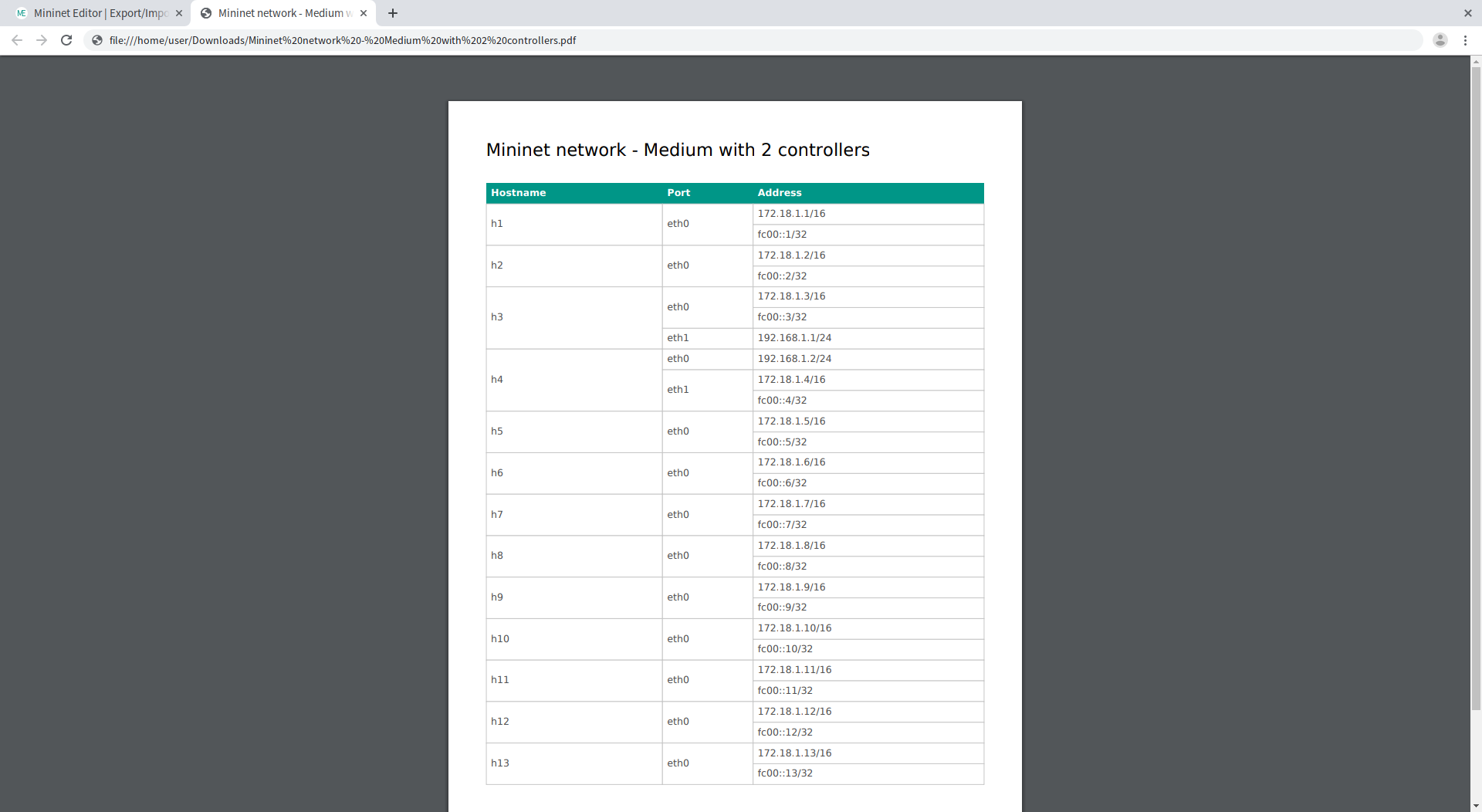The width and height of the screenshot is (1482, 812).
Task: Reload the PDF page
Action: 66,40
